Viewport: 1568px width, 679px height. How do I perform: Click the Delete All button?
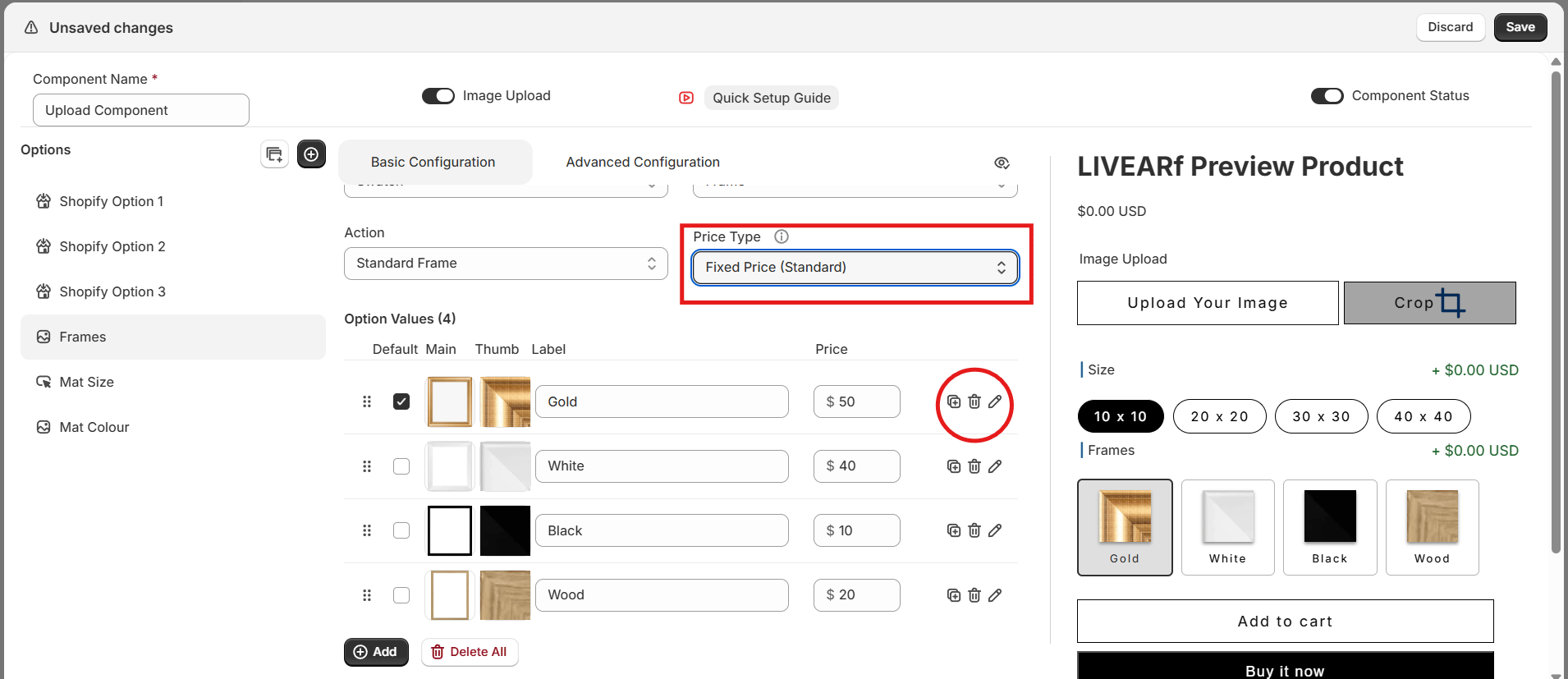(x=470, y=652)
